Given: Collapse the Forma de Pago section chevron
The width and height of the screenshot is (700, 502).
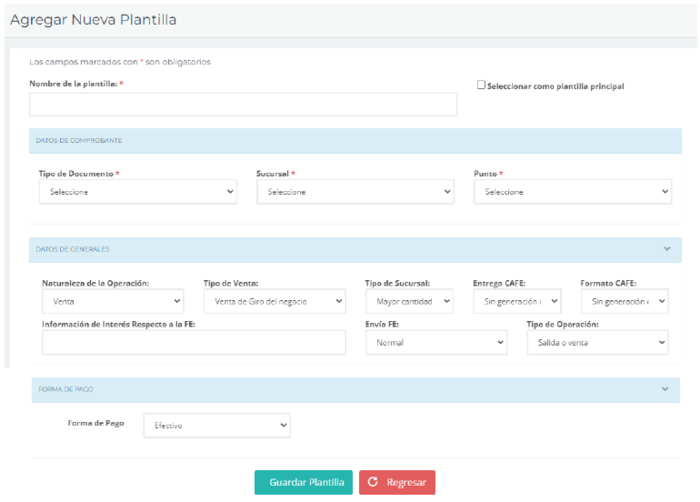Looking at the screenshot, I should click(664, 389).
